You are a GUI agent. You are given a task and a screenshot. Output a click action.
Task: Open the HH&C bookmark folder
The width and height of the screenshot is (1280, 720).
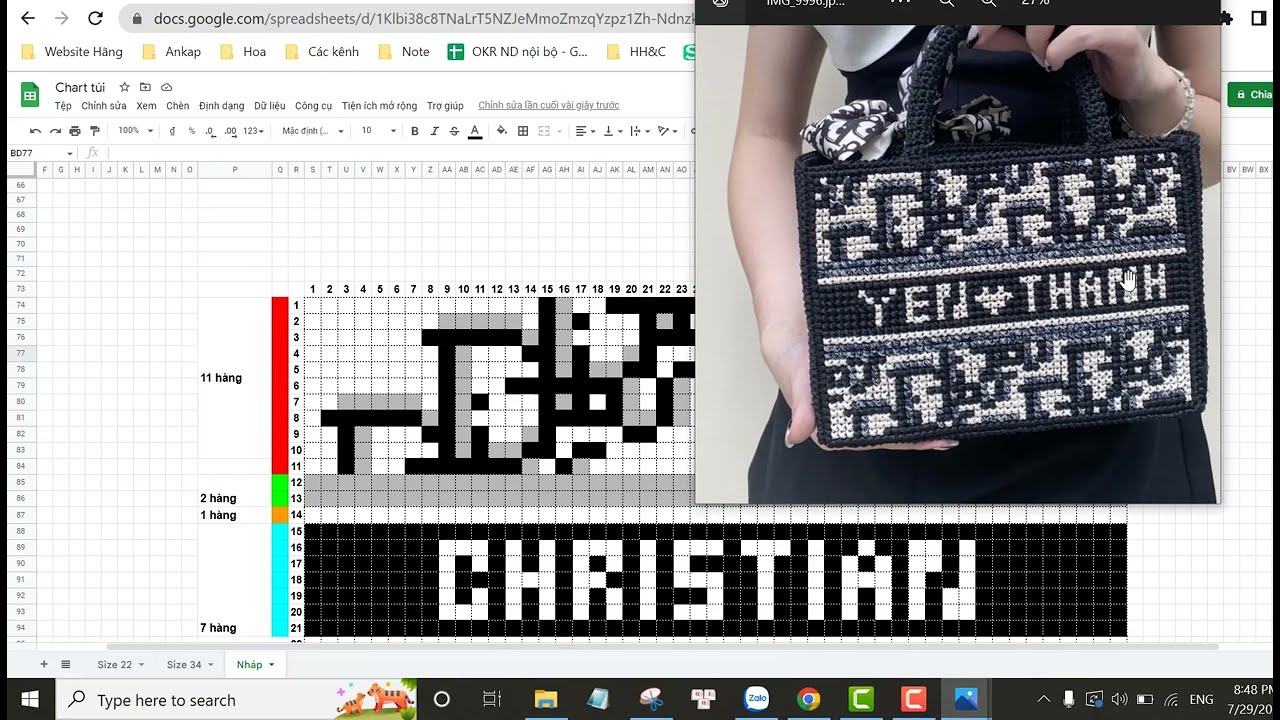(x=636, y=52)
